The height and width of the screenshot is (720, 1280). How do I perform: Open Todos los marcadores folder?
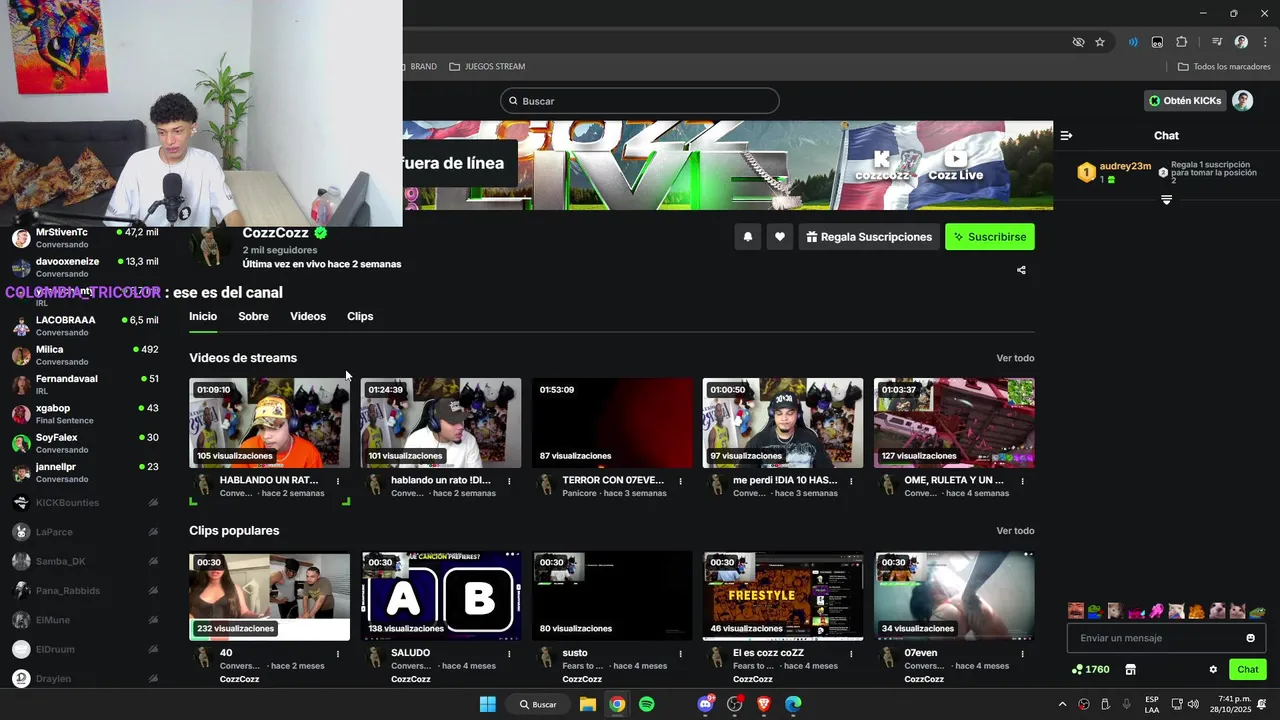pyautogui.click(x=1224, y=67)
